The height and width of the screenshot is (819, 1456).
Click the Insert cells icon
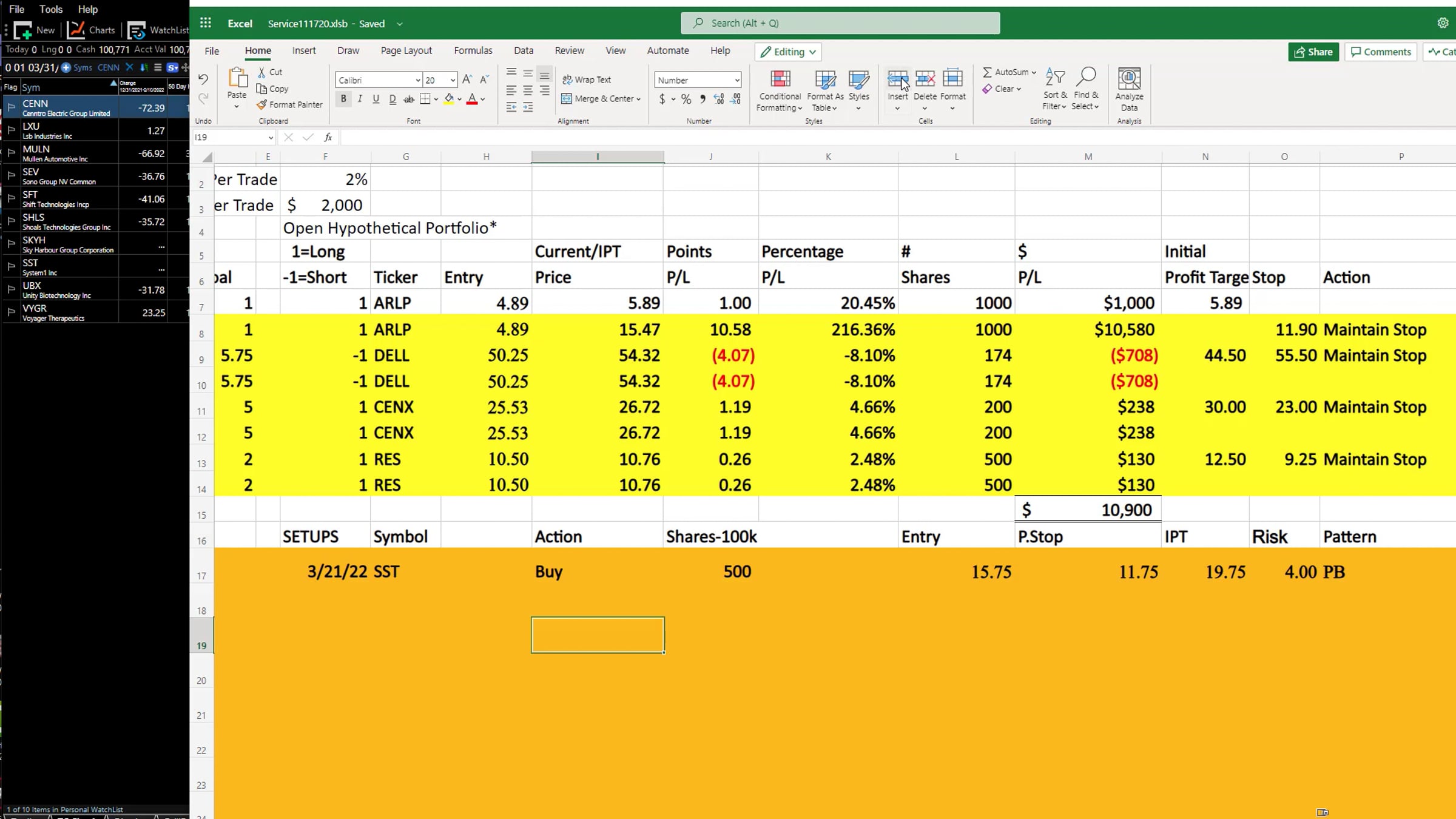897,79
